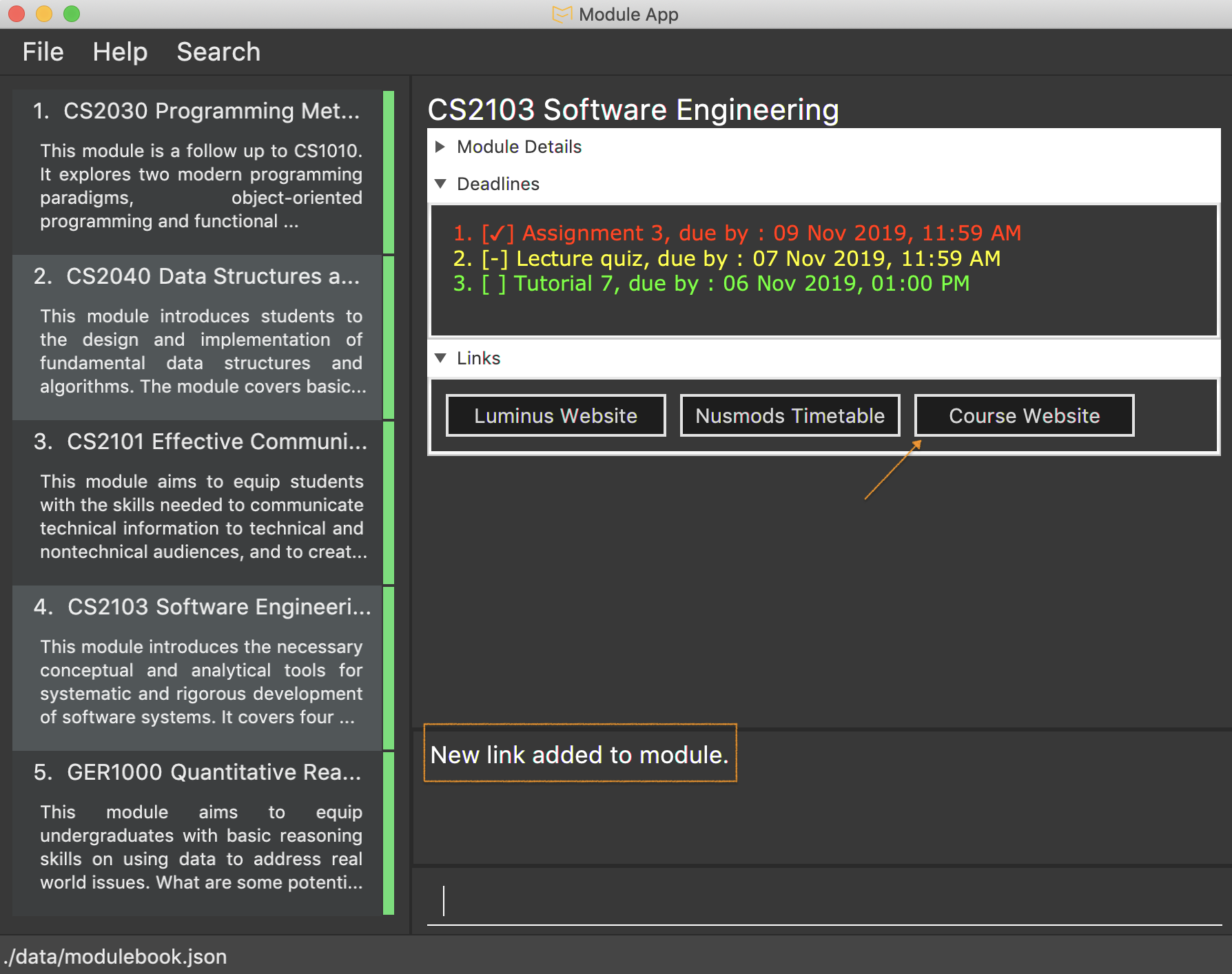The width and height of the screenshot is (1232, 974).
Task: Click the CS2103 card description text
Action: [201, 682]
